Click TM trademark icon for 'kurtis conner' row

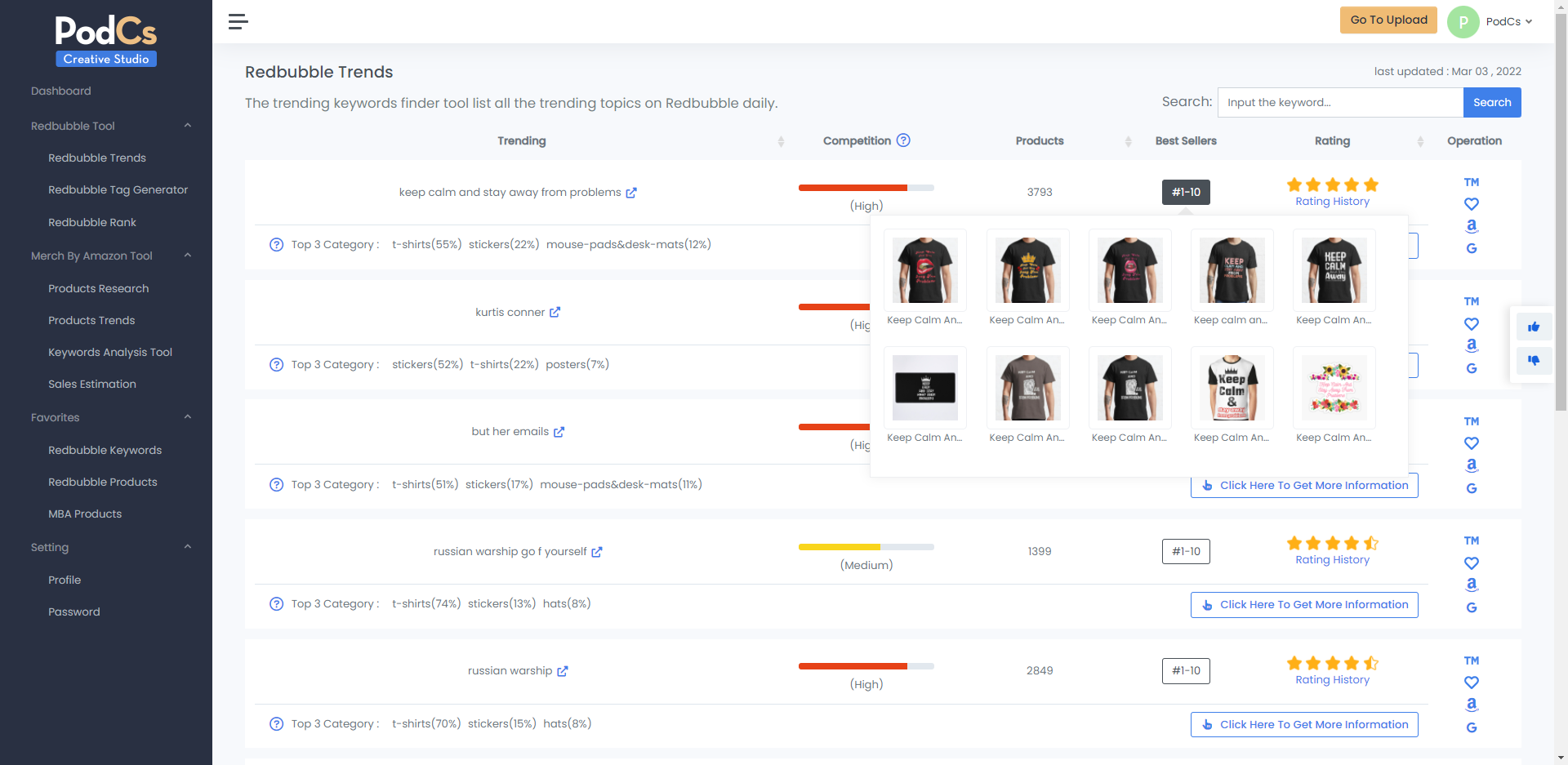[x=1472, y=301]
